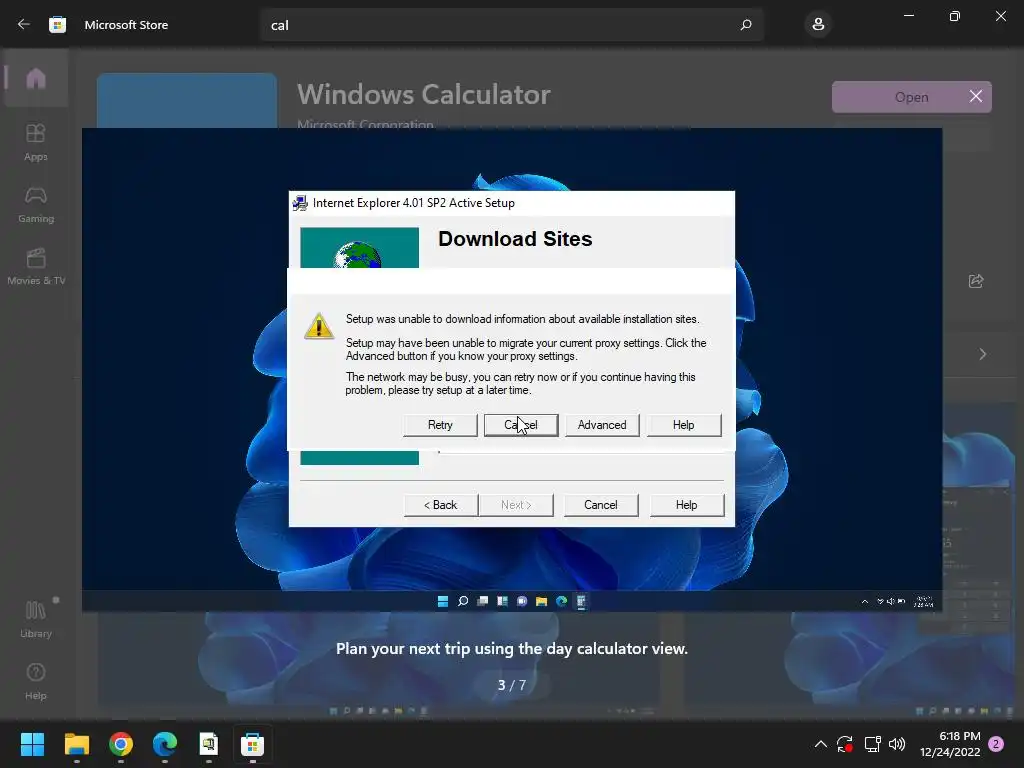Go back with the Microsoft Store back arrow
This screenshot has height=768, width=1024.
pos(24,25)
